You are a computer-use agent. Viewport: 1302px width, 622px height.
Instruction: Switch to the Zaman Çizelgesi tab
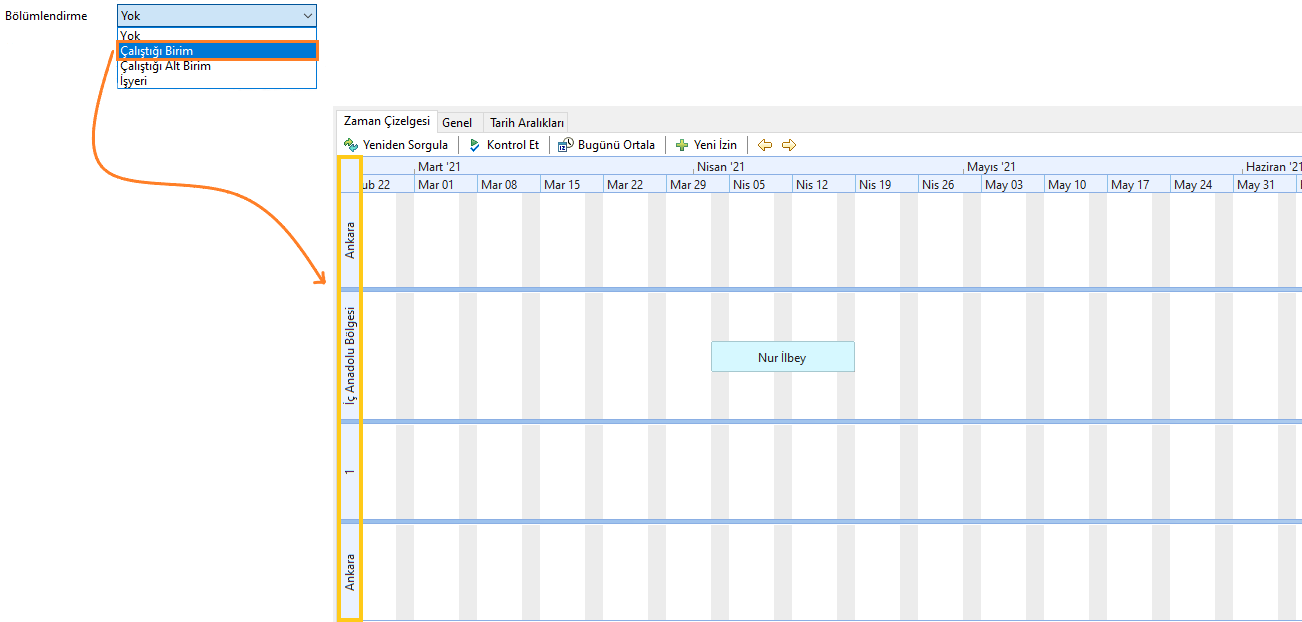click(x=386, y=121)
